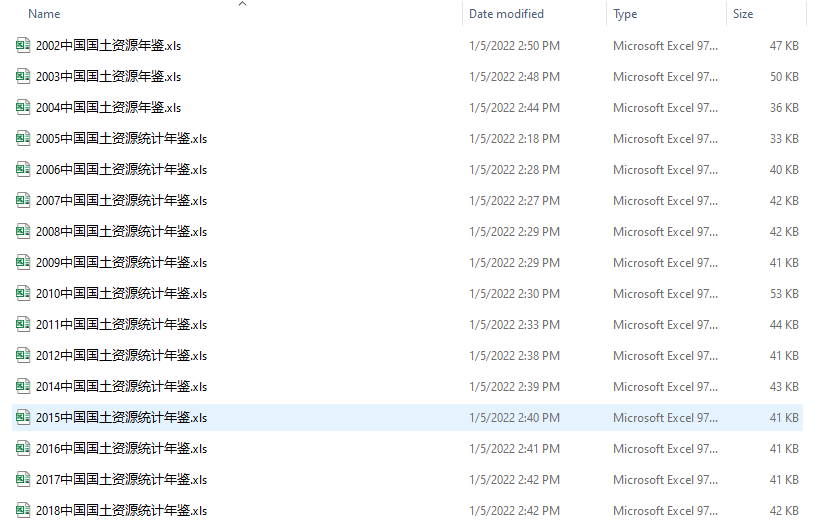Click the date 1/5/2022 2:39 PM
The width and height of the screenshot is (820, 524).
[x=515, y=386]
